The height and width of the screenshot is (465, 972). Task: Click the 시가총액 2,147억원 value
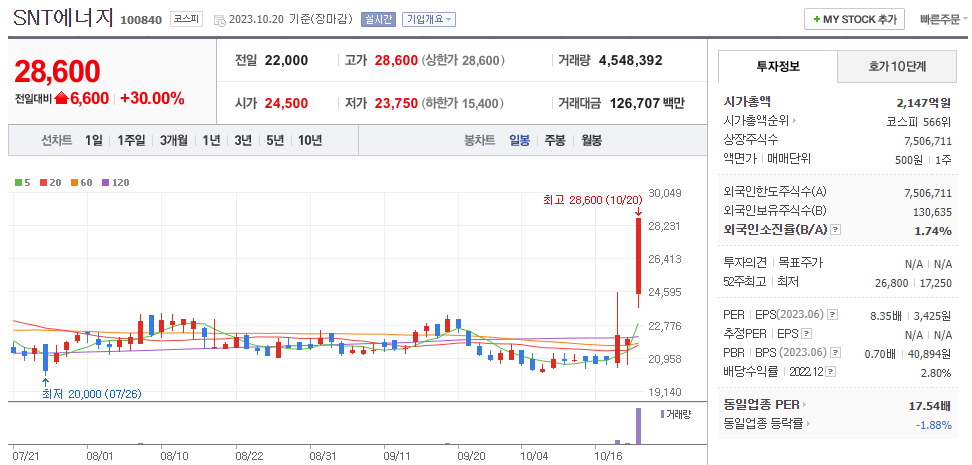pos(924,103)
